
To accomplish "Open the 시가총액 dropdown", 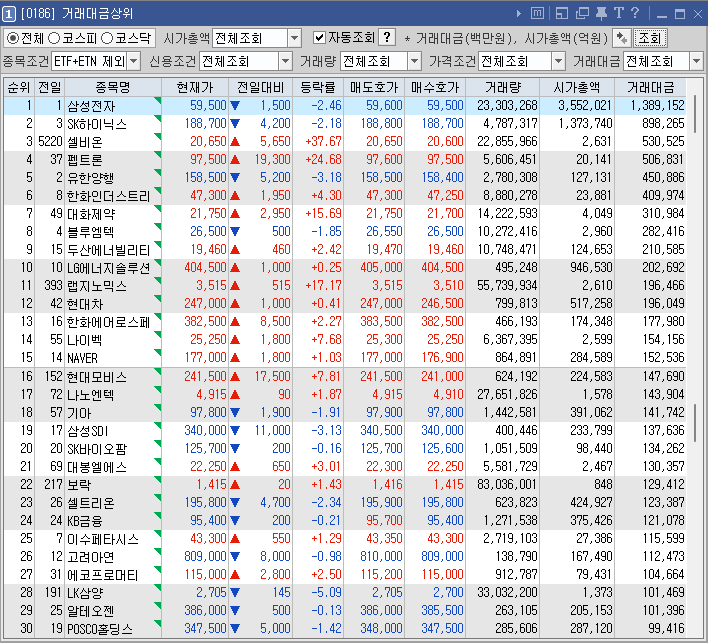I will pos(294,38).
